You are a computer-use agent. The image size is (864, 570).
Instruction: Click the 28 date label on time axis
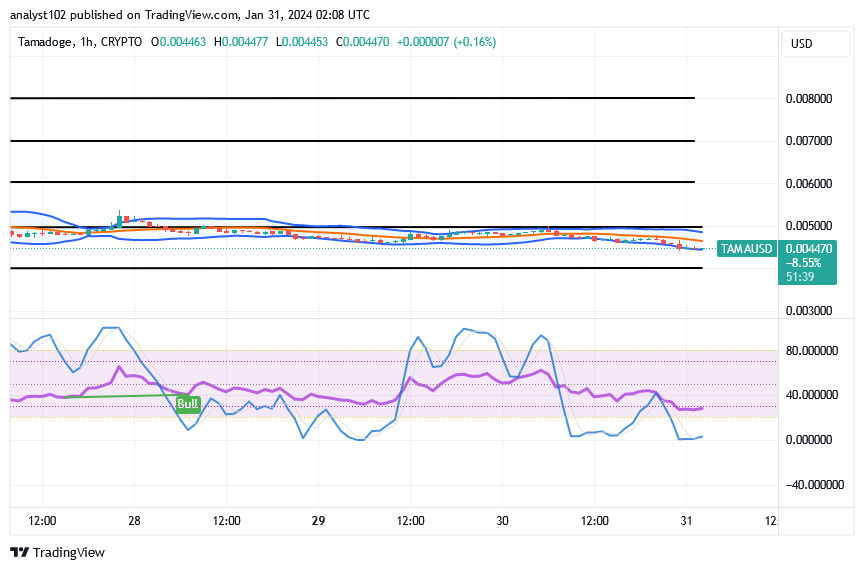(x=134, y=520)
